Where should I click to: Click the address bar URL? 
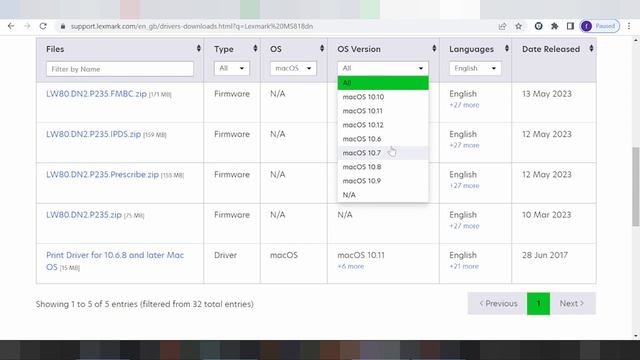(x=192, y=26)
